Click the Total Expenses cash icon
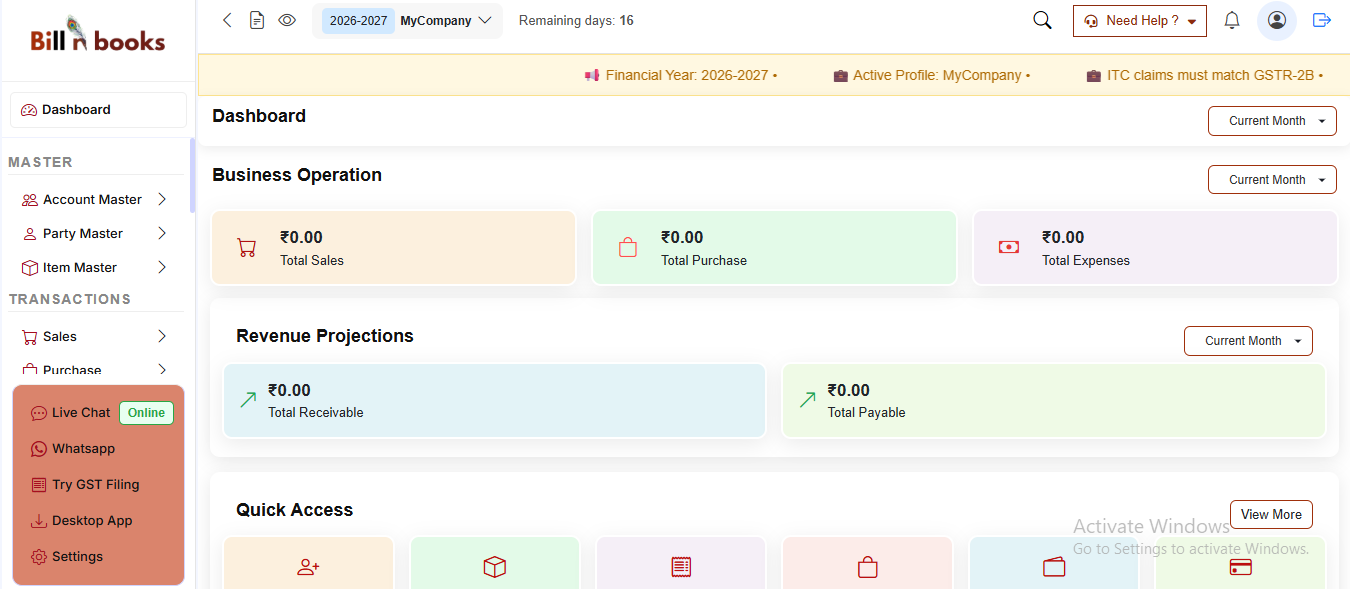The height and width of the screenshot is (589, 1350). [1008, 247]
